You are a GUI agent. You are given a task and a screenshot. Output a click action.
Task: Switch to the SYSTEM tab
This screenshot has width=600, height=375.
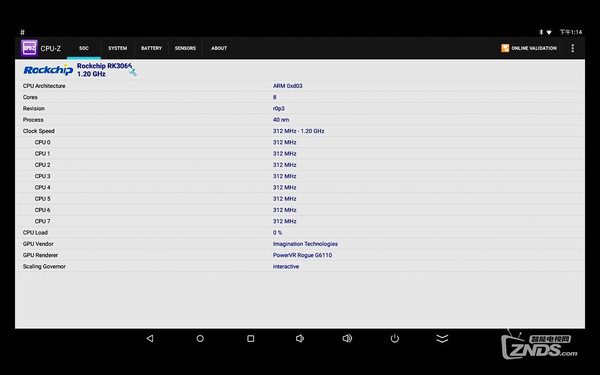[117, 48]
